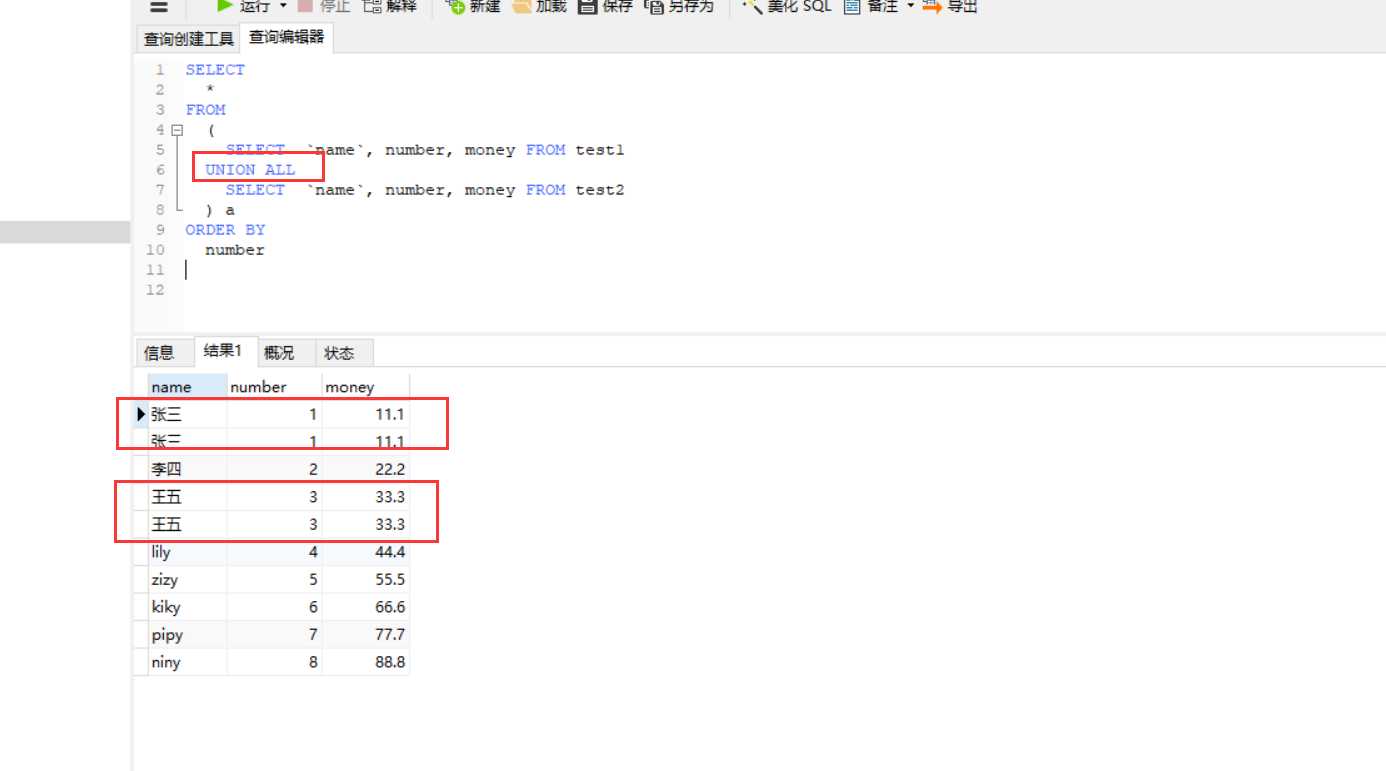Switch to the 查询创建工具 tab
Viewport: 1386px width, 771px height.
point(188,39)
